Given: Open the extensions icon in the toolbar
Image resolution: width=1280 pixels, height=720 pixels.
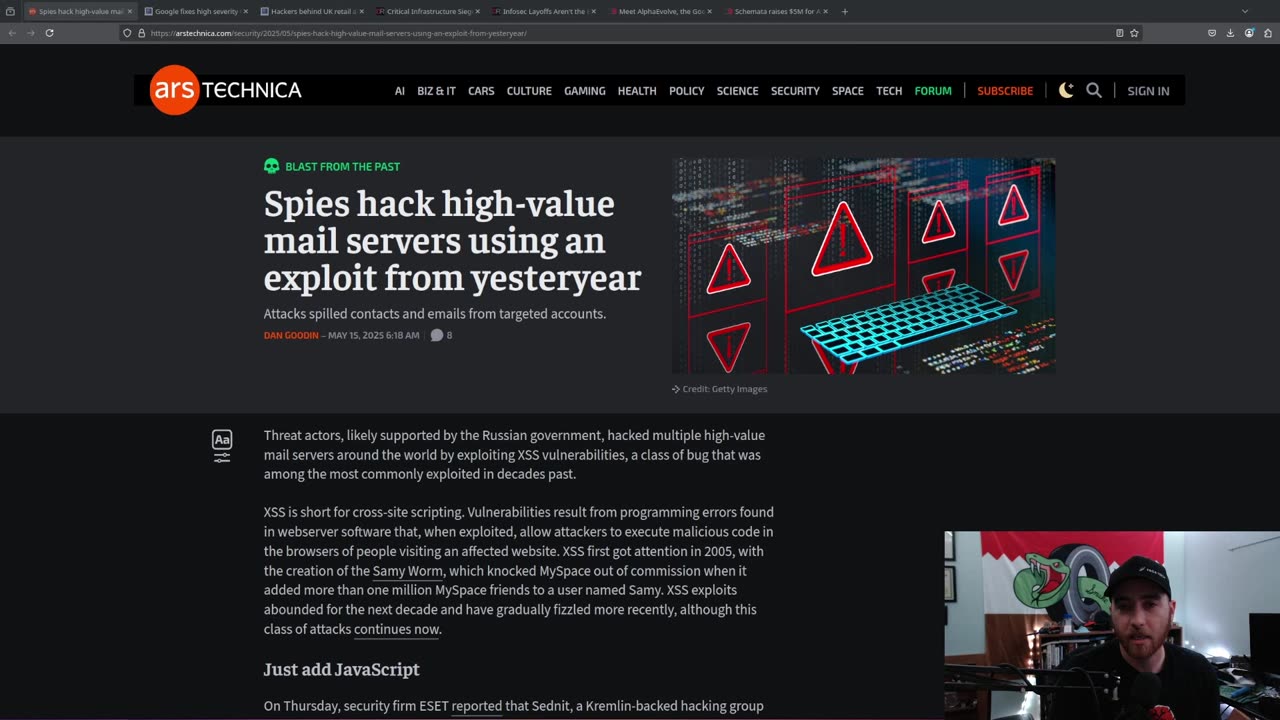Looking at the screenshot, I should click(x=1267, y=33).
